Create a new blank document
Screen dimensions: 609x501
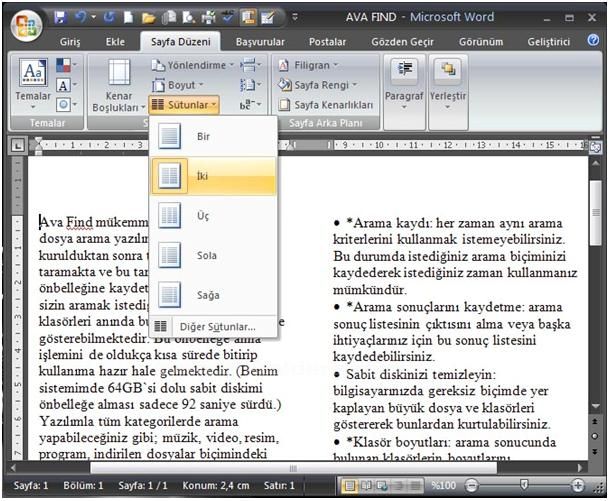[x=128, y=17]
